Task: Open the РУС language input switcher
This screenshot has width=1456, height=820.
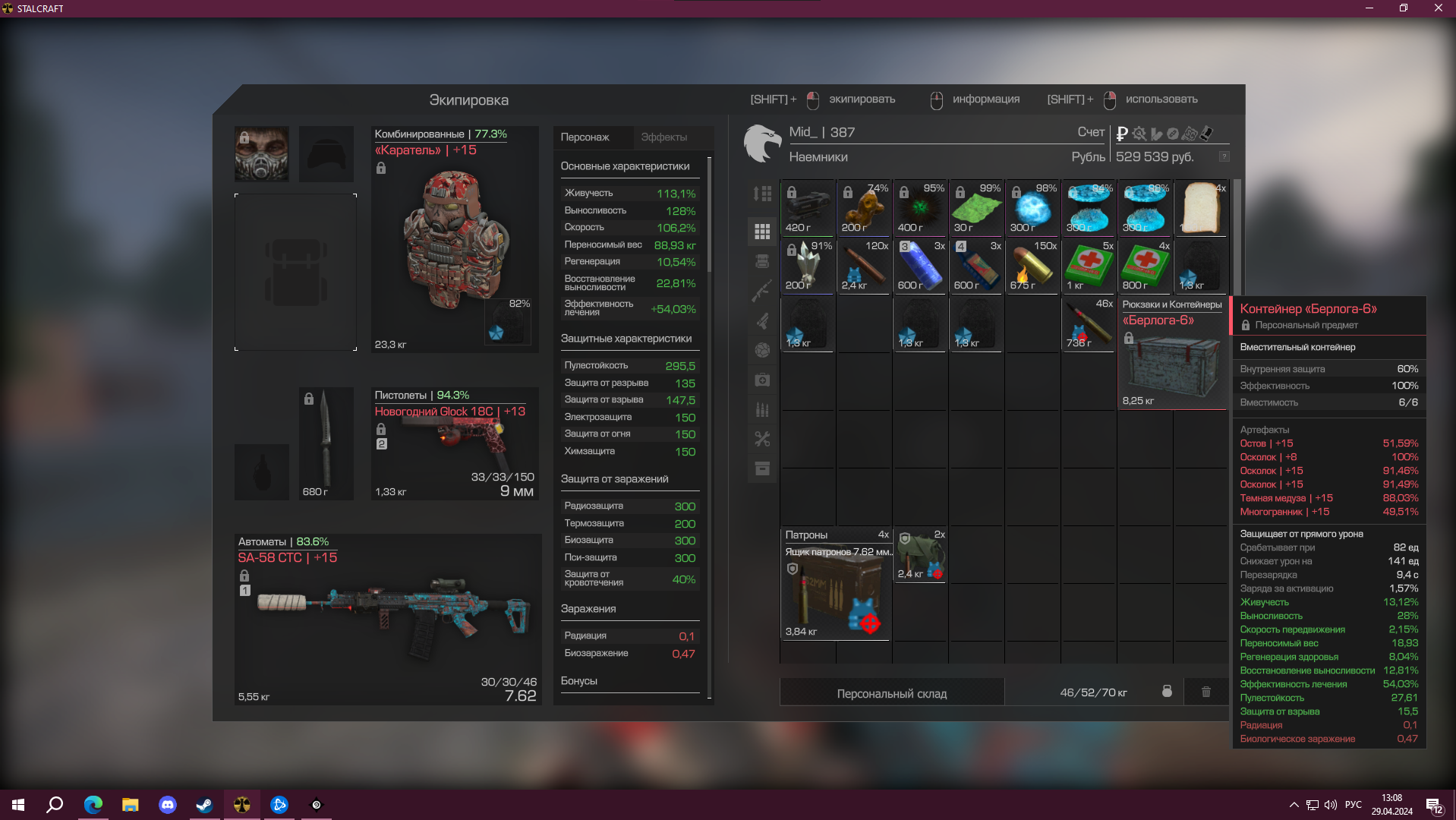Action: [1353, 805]
